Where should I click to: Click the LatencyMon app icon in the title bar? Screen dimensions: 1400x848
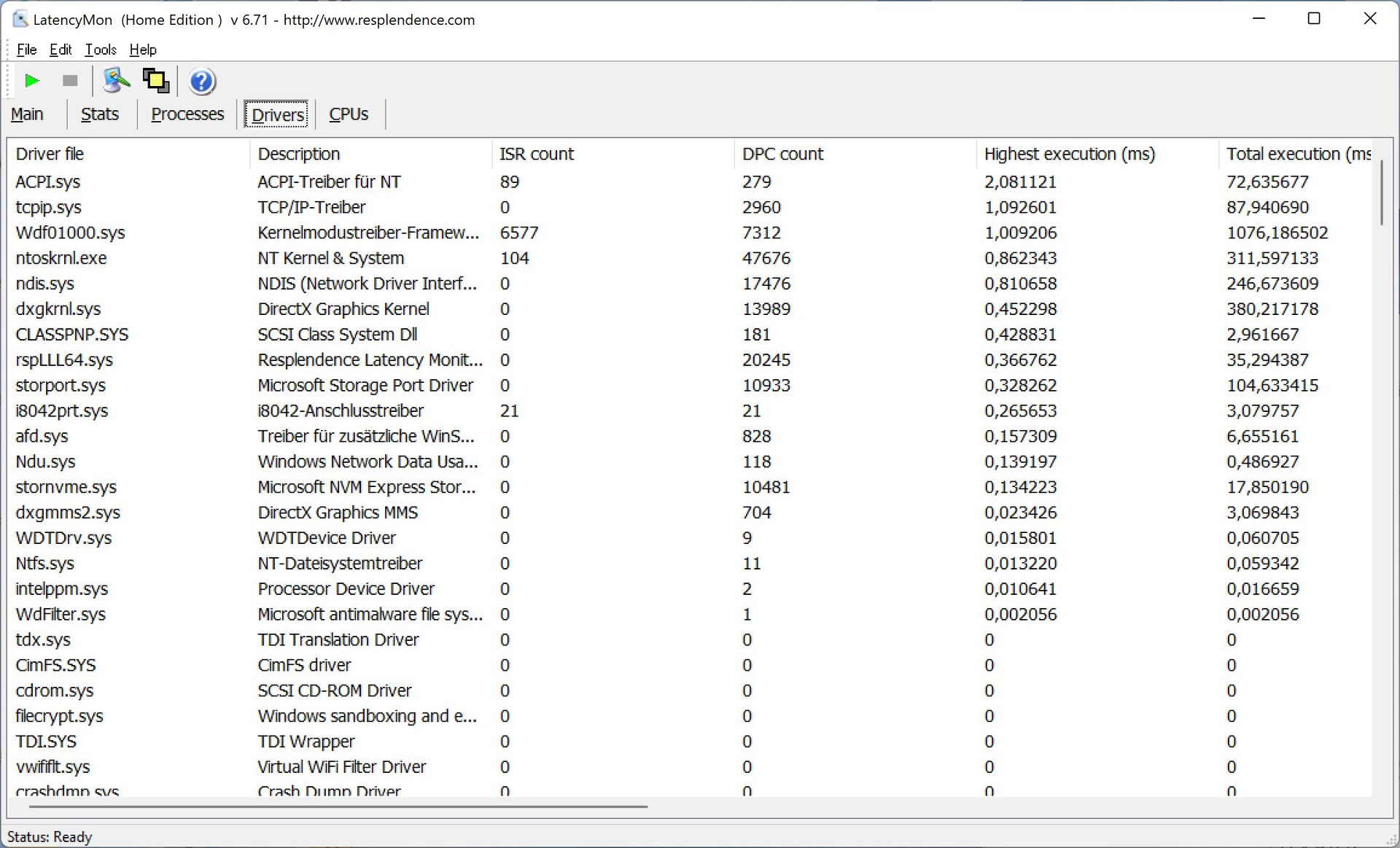pos(20,20)
